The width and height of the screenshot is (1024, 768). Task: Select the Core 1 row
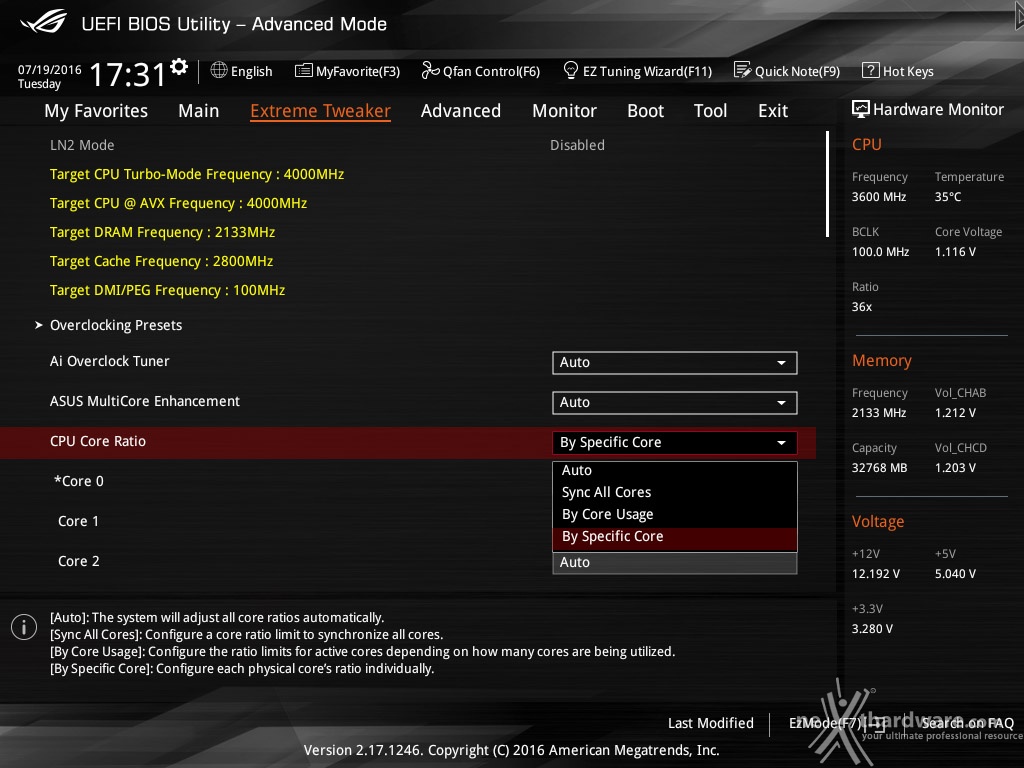78,521
